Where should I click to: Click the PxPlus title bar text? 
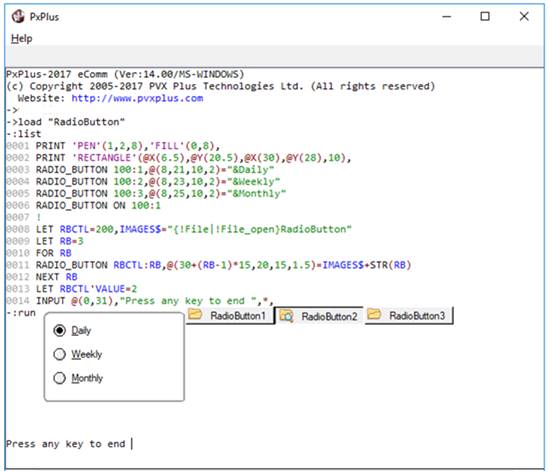coord(44,17)
